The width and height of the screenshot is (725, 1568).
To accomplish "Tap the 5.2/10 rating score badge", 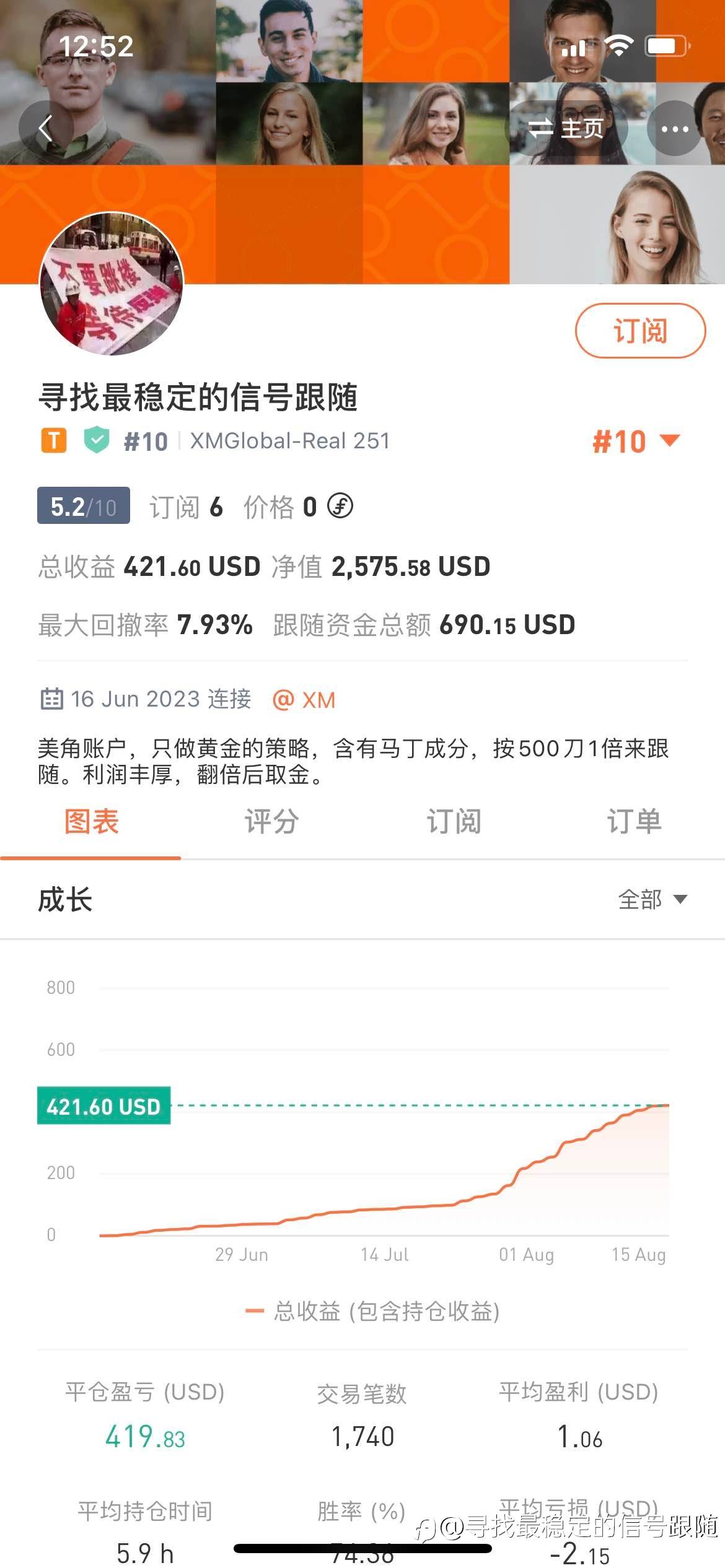I will [x=84, y=506].
